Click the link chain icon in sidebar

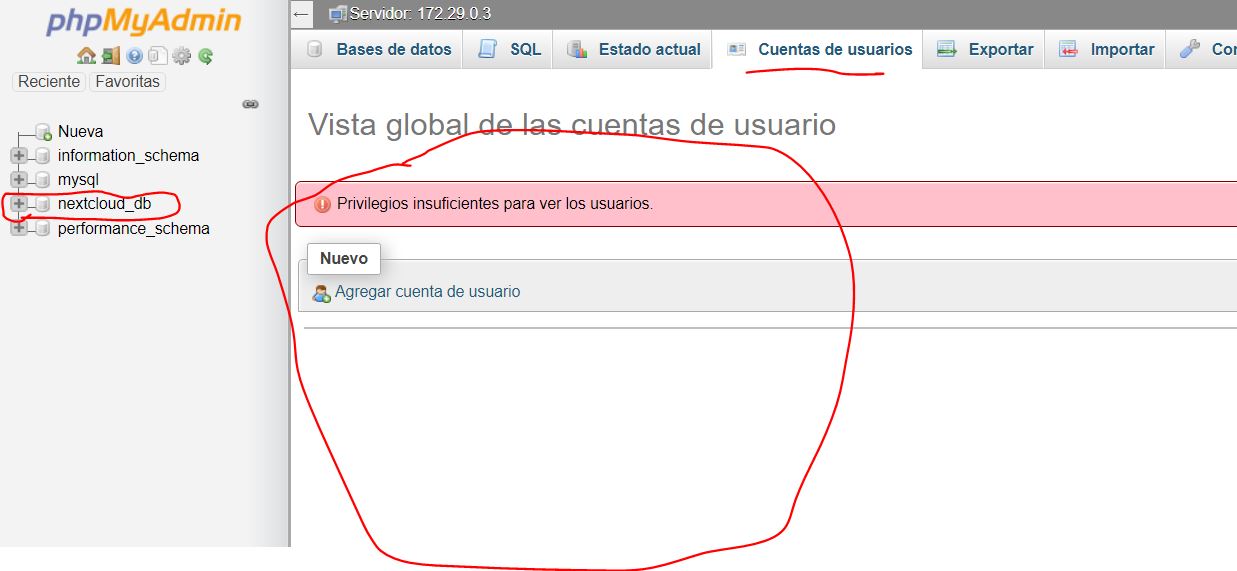tap(251, 104)
